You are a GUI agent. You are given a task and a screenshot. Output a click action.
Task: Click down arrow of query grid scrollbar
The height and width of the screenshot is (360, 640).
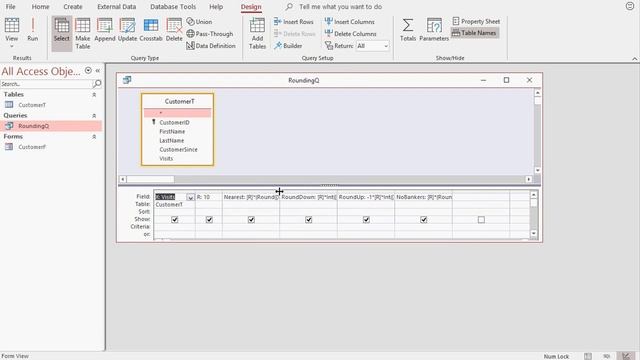[533, 233]
